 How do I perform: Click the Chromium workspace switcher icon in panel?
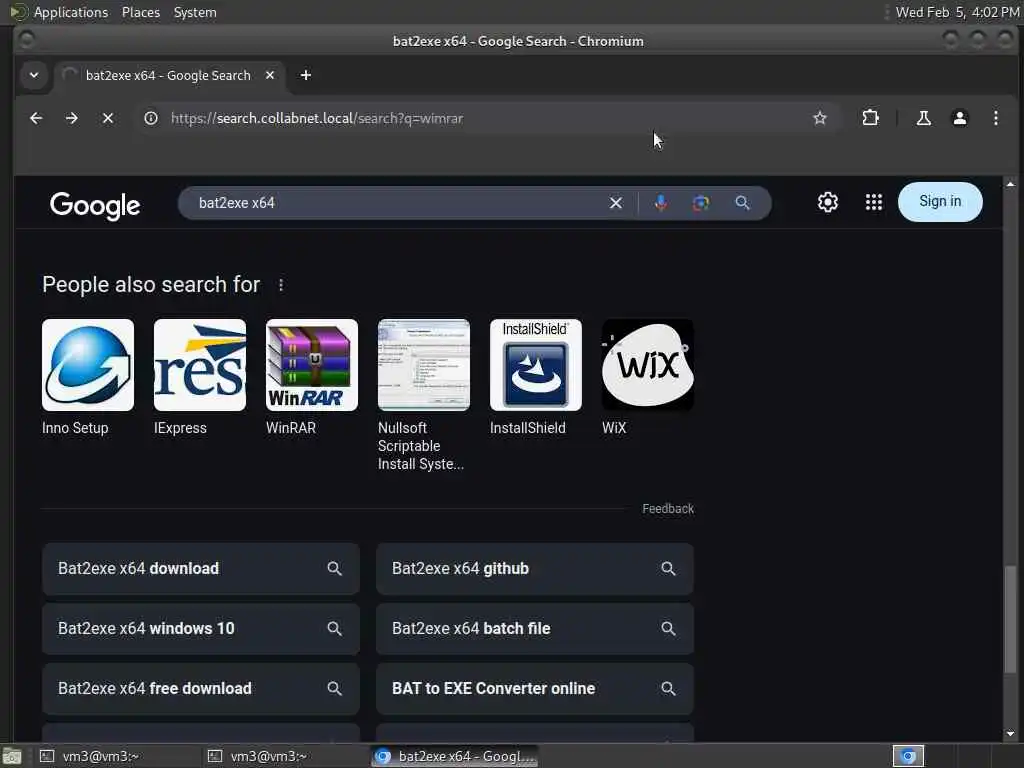[908, 756]
